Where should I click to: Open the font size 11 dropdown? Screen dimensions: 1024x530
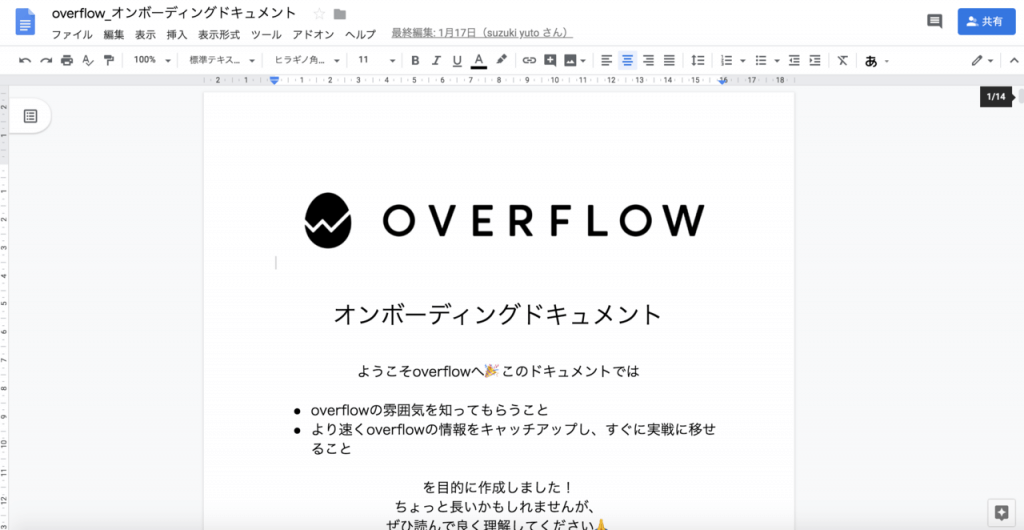coord(376,60)
